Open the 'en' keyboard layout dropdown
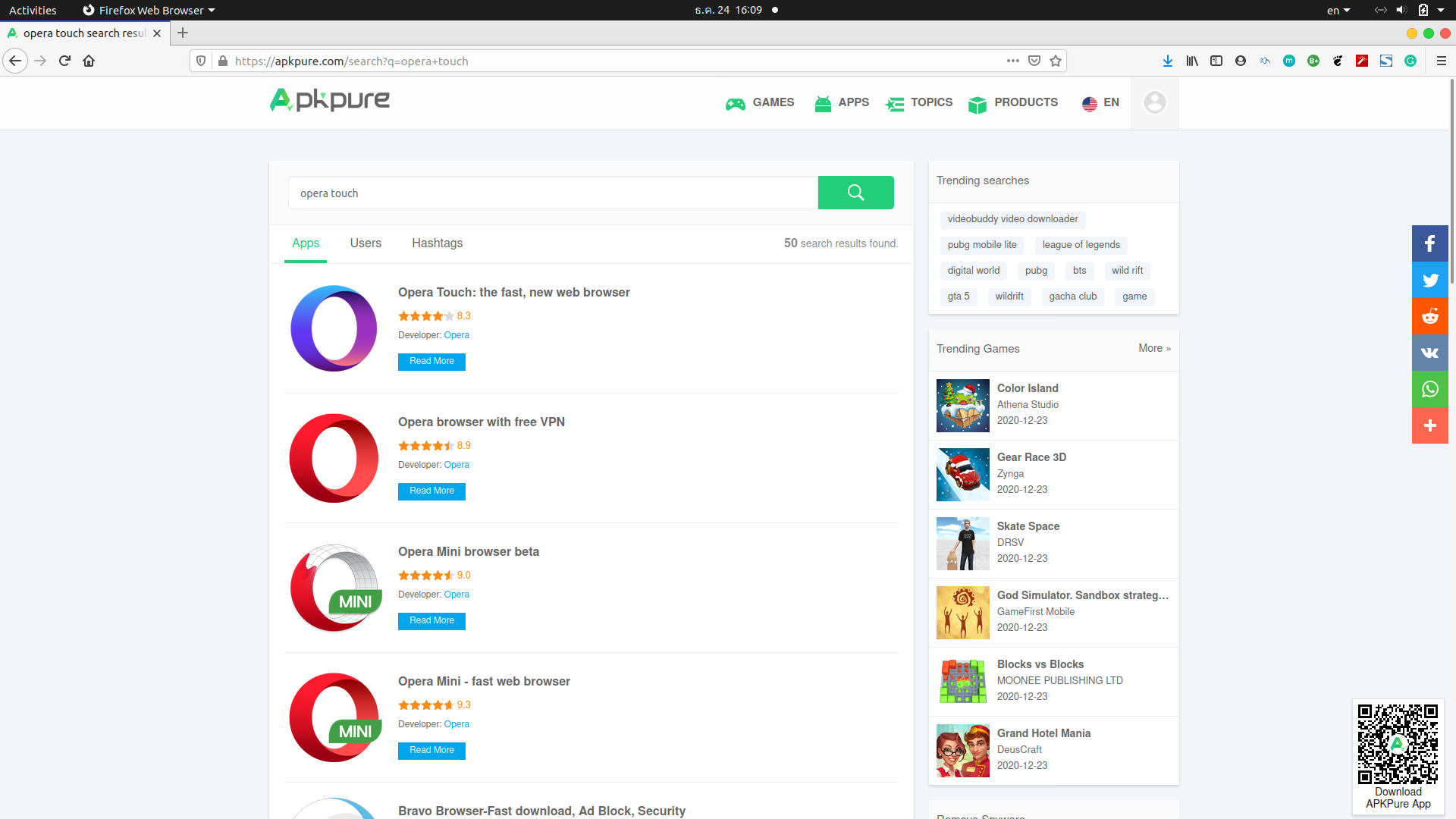This screenshot has height=819, width=1456. pos(1338,10)
